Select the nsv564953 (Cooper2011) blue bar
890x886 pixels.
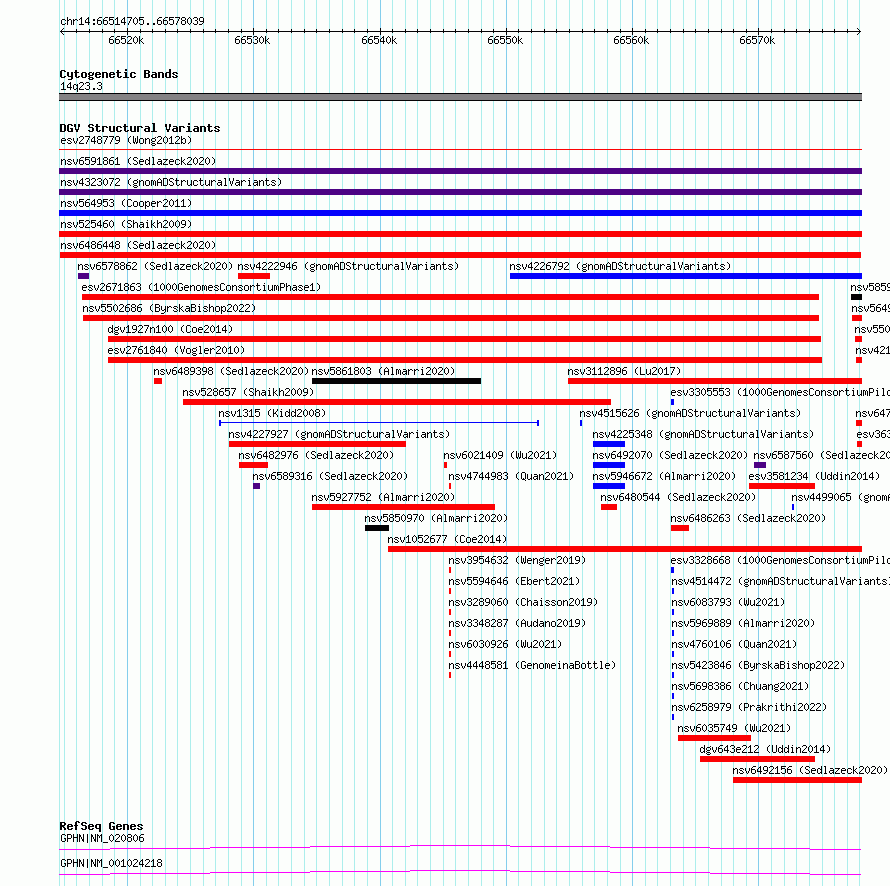460,213
